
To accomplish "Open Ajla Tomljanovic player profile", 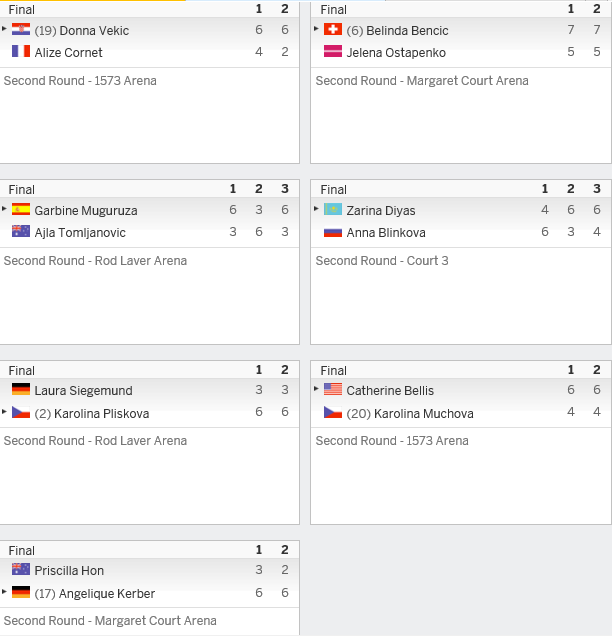I will [80, 232].
